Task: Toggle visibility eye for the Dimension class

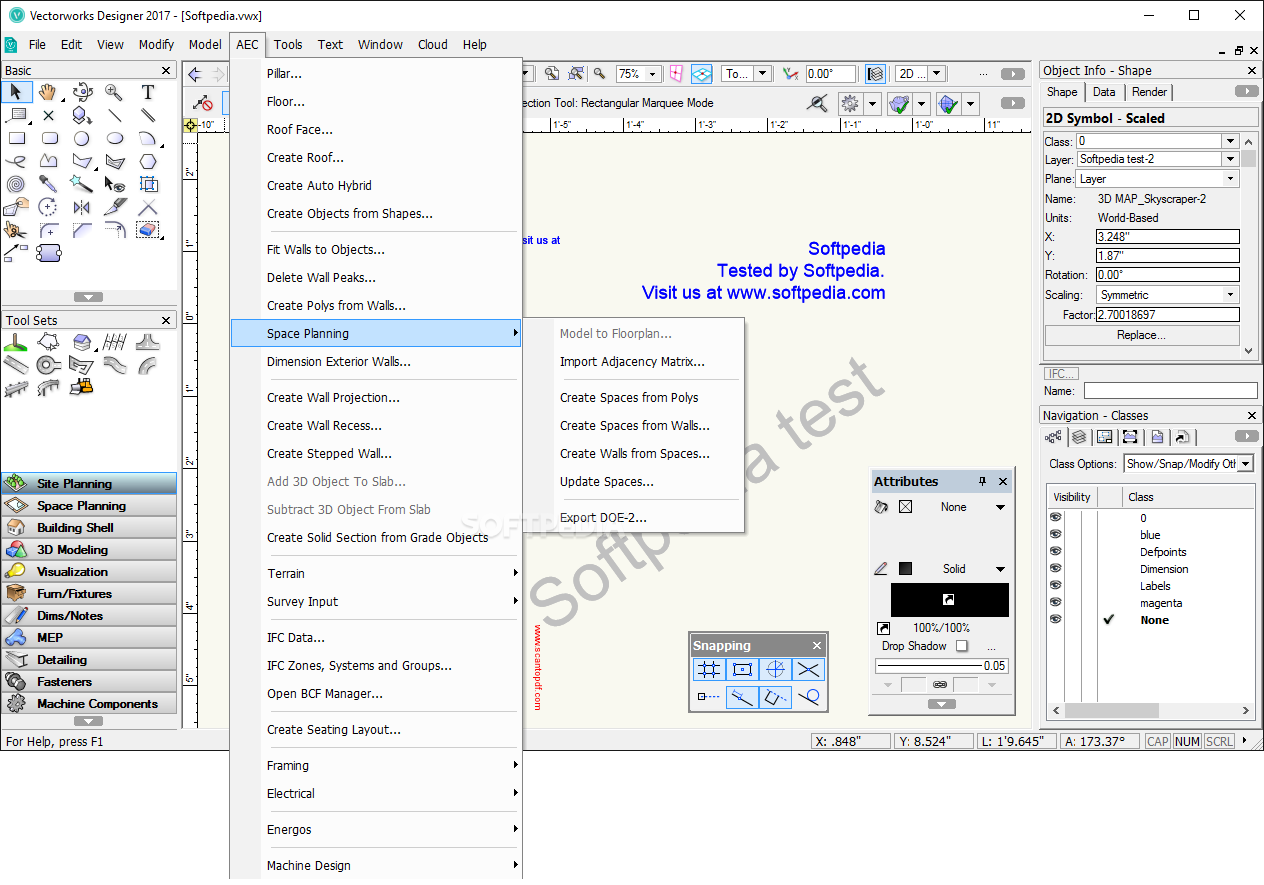Action: [1055, 569]
